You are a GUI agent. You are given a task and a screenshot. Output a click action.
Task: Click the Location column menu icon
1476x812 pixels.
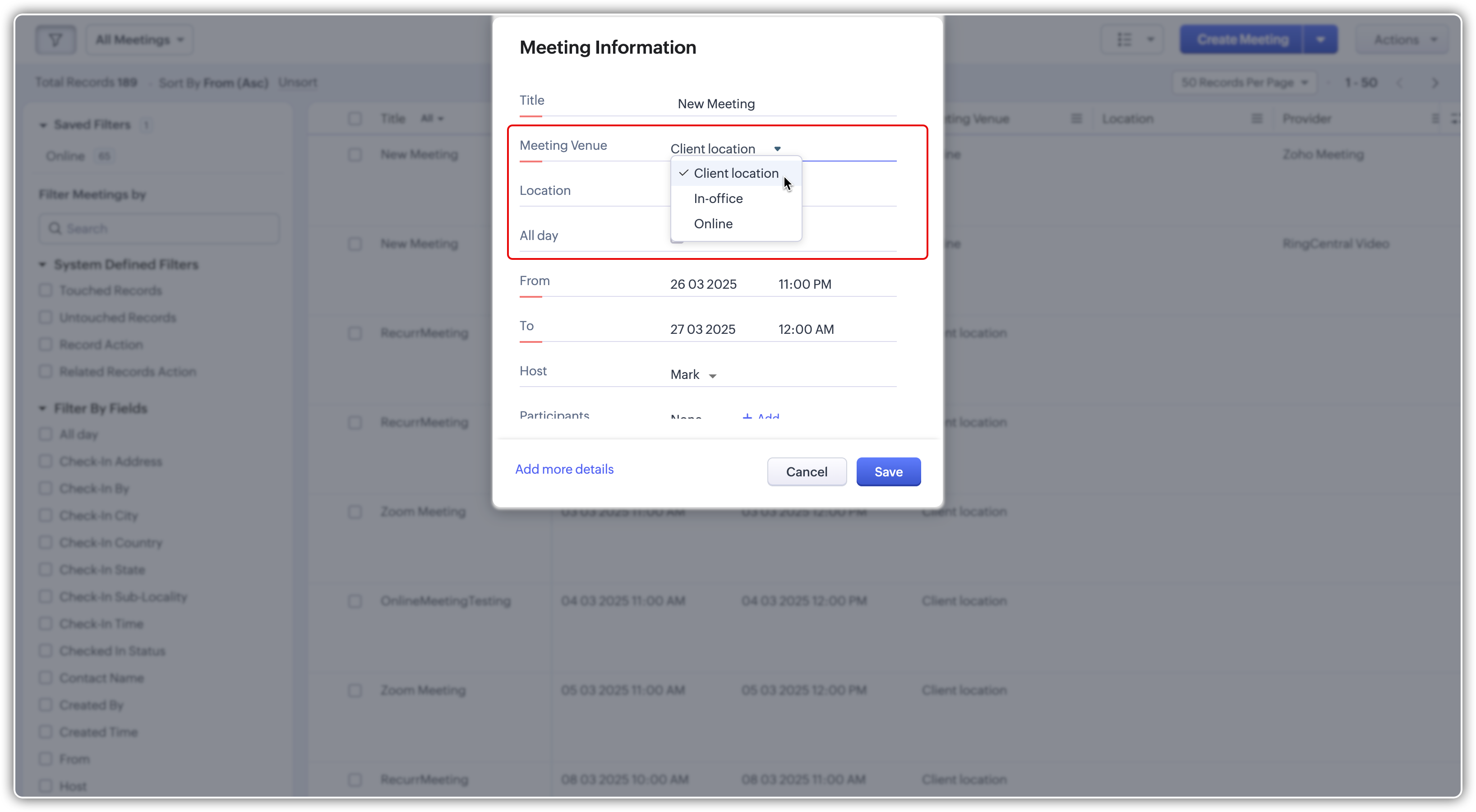(1257, 119)
